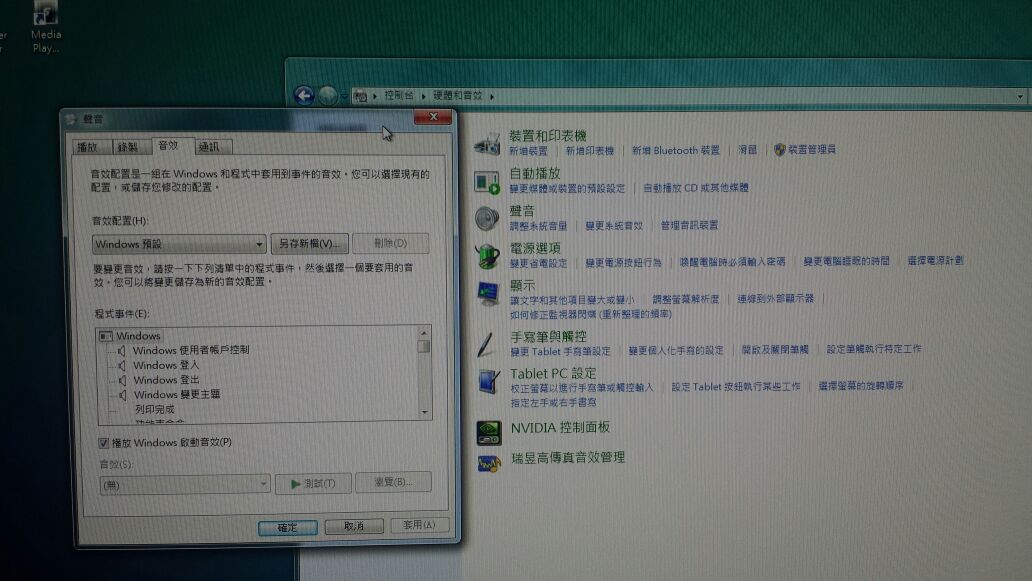Select 列印完成 in the event list
Image resolution: width=1032 pixels, height=581 pixels.
point(155,410)
